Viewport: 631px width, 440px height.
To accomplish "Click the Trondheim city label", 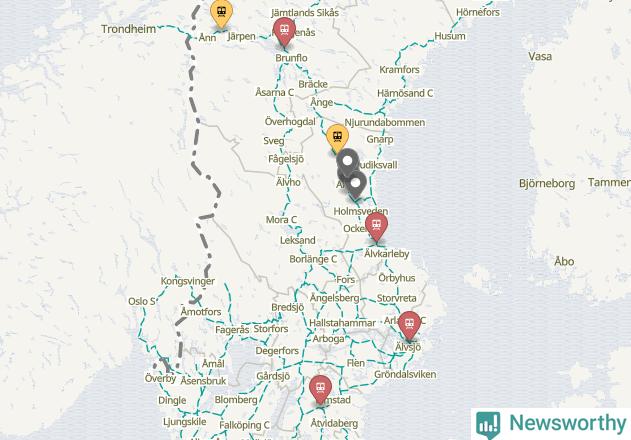I will (x=128, y=29).
